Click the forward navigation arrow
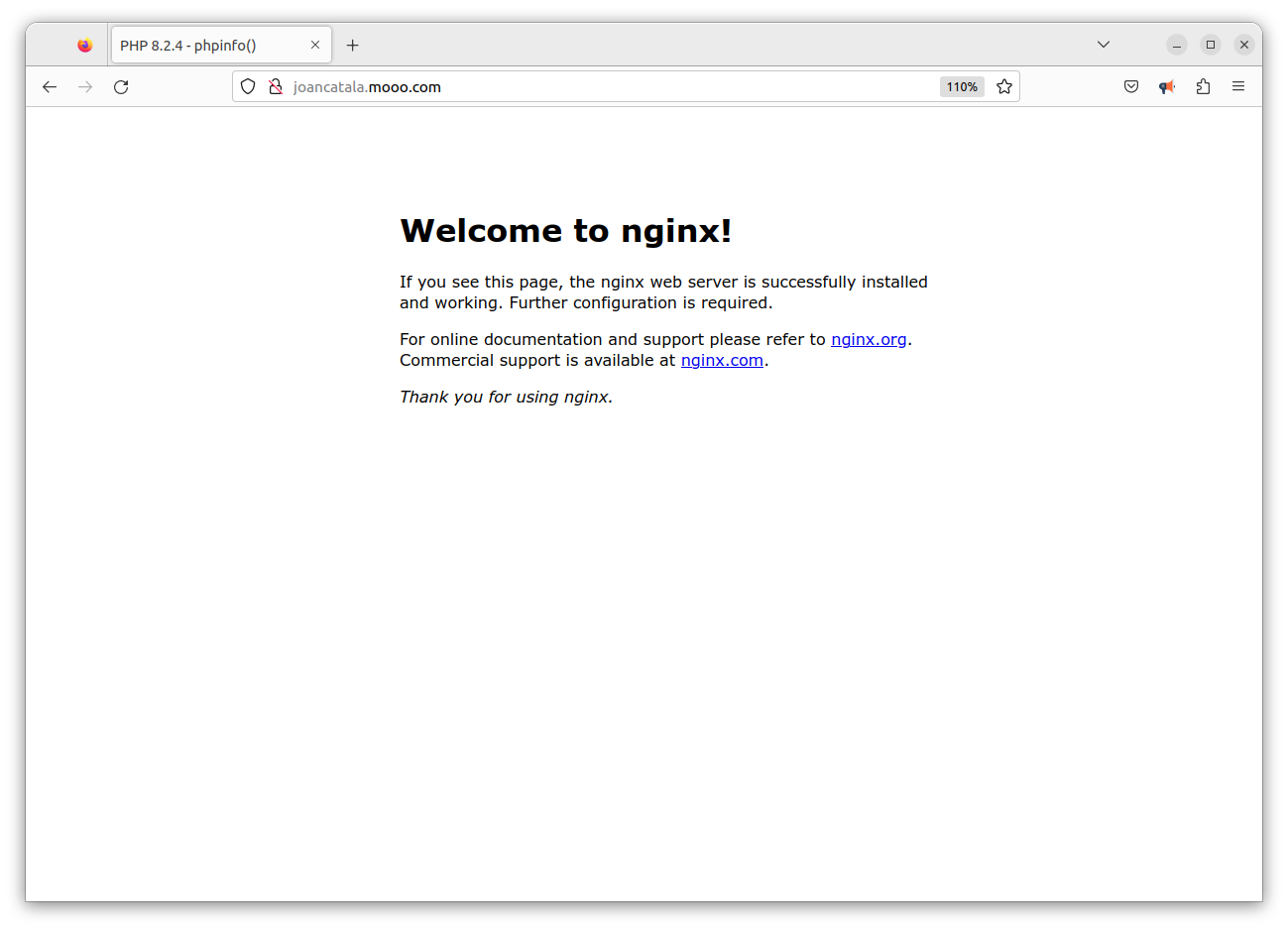 click(85, 87)
